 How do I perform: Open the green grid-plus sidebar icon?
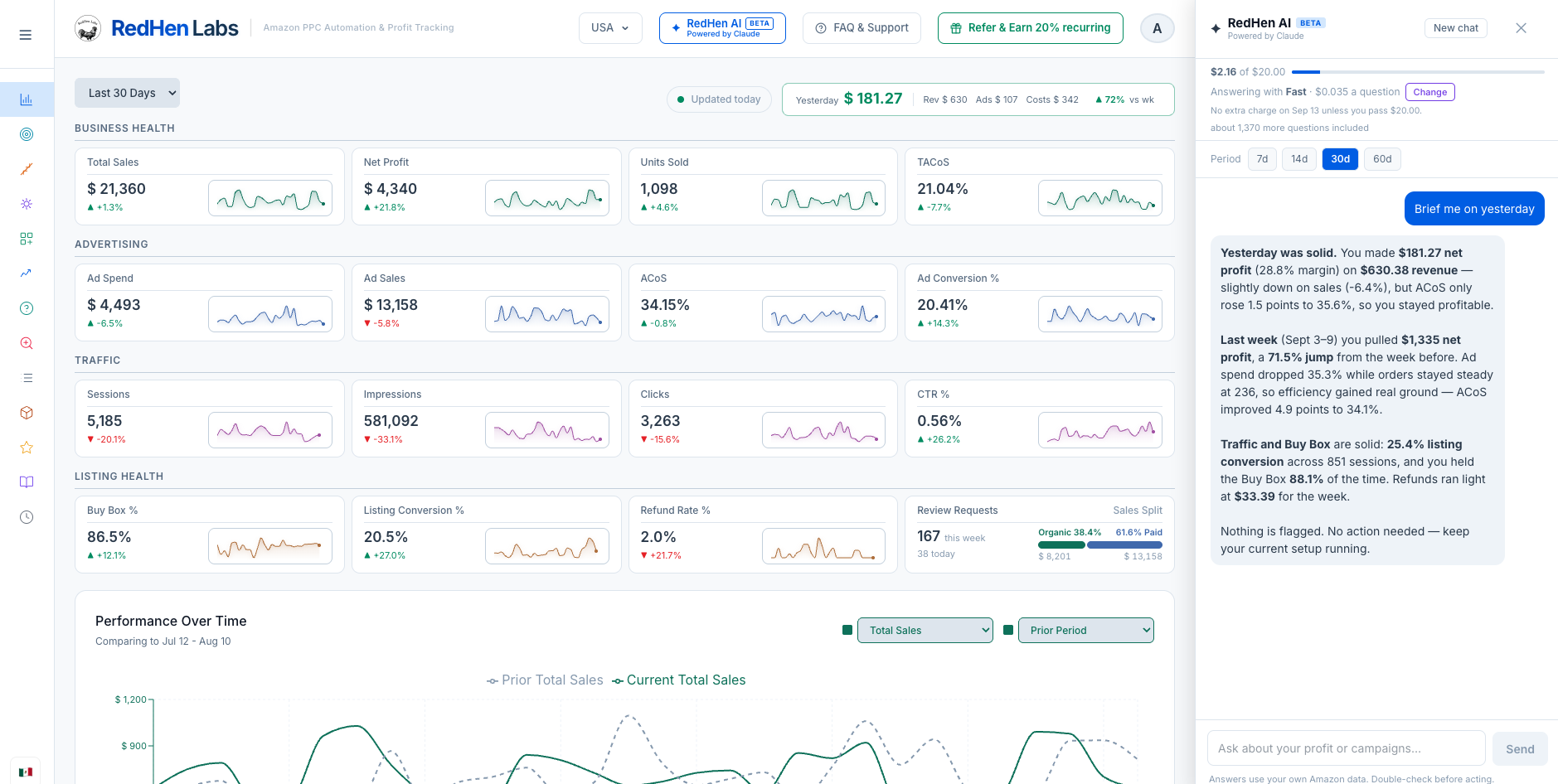(x=27, y=239)
